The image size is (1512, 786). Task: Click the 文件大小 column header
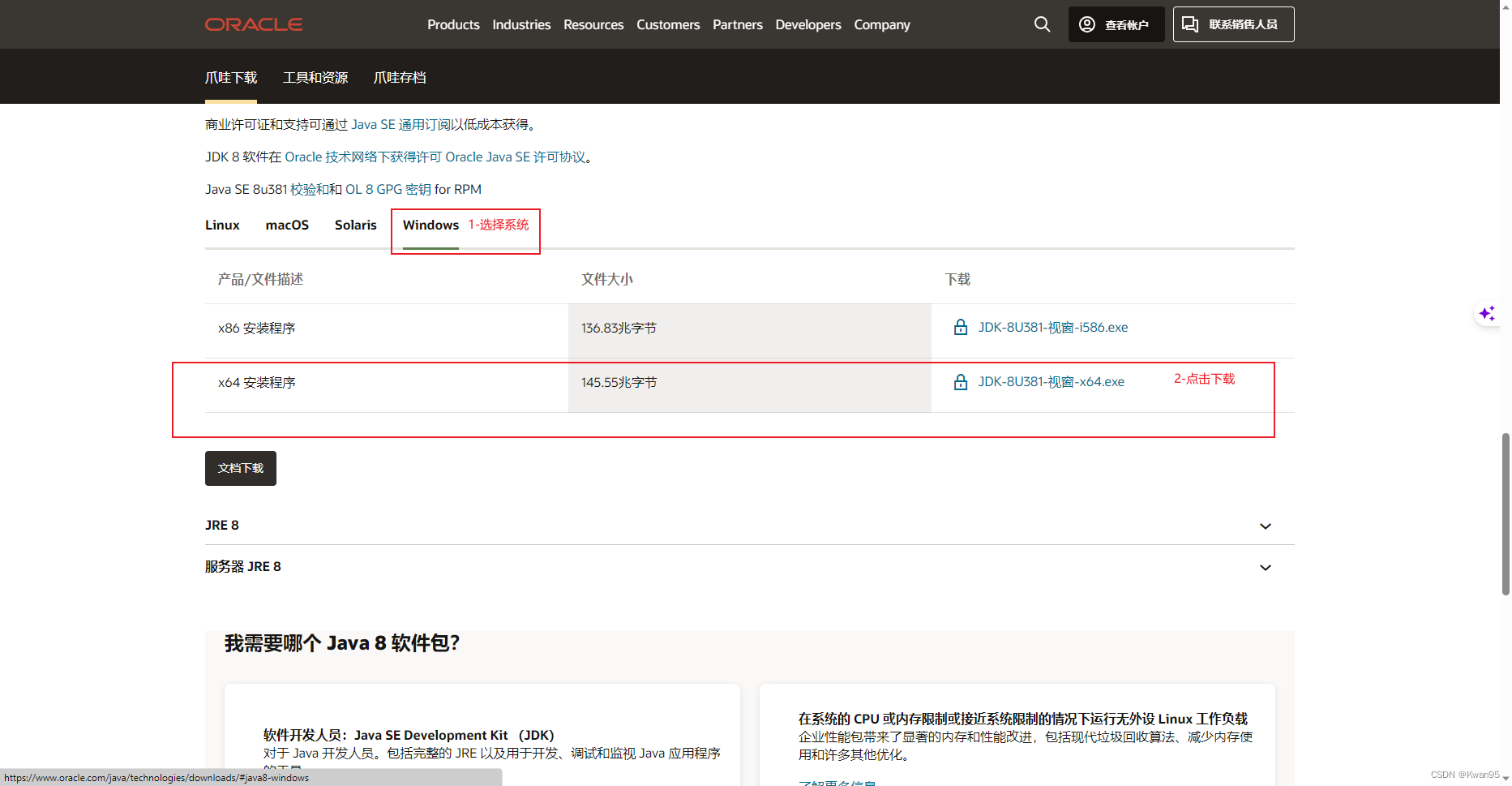pyautogui.click(x=606, y=279)
